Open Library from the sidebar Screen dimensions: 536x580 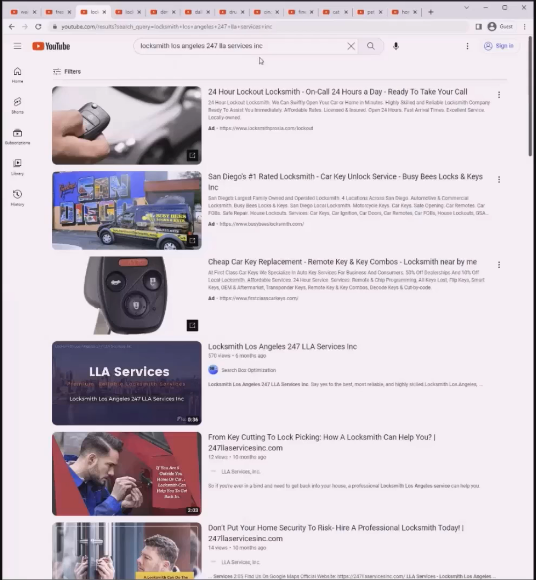coord(17,167)
